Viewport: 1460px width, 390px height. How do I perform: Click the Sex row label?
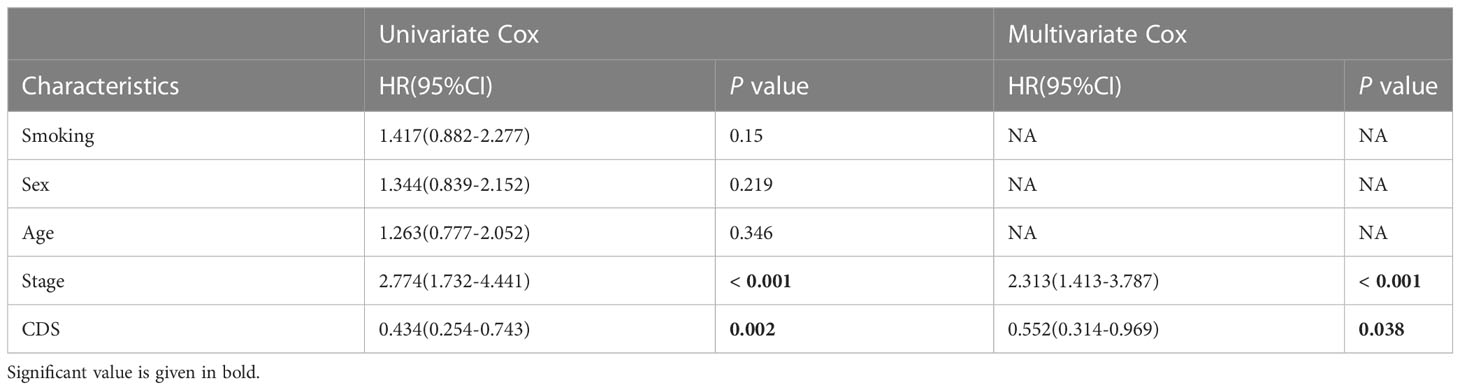pyautogui.click(x=35, y=185)
